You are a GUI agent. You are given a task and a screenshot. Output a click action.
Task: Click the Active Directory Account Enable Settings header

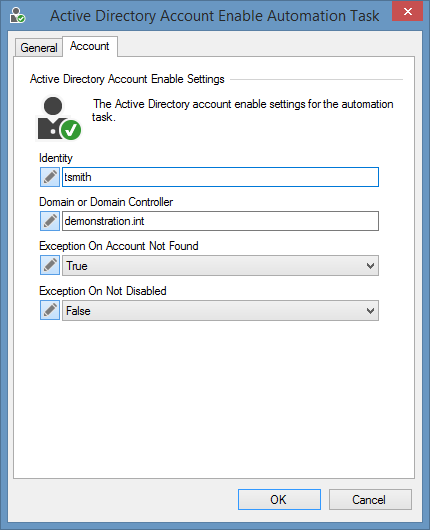127,79
